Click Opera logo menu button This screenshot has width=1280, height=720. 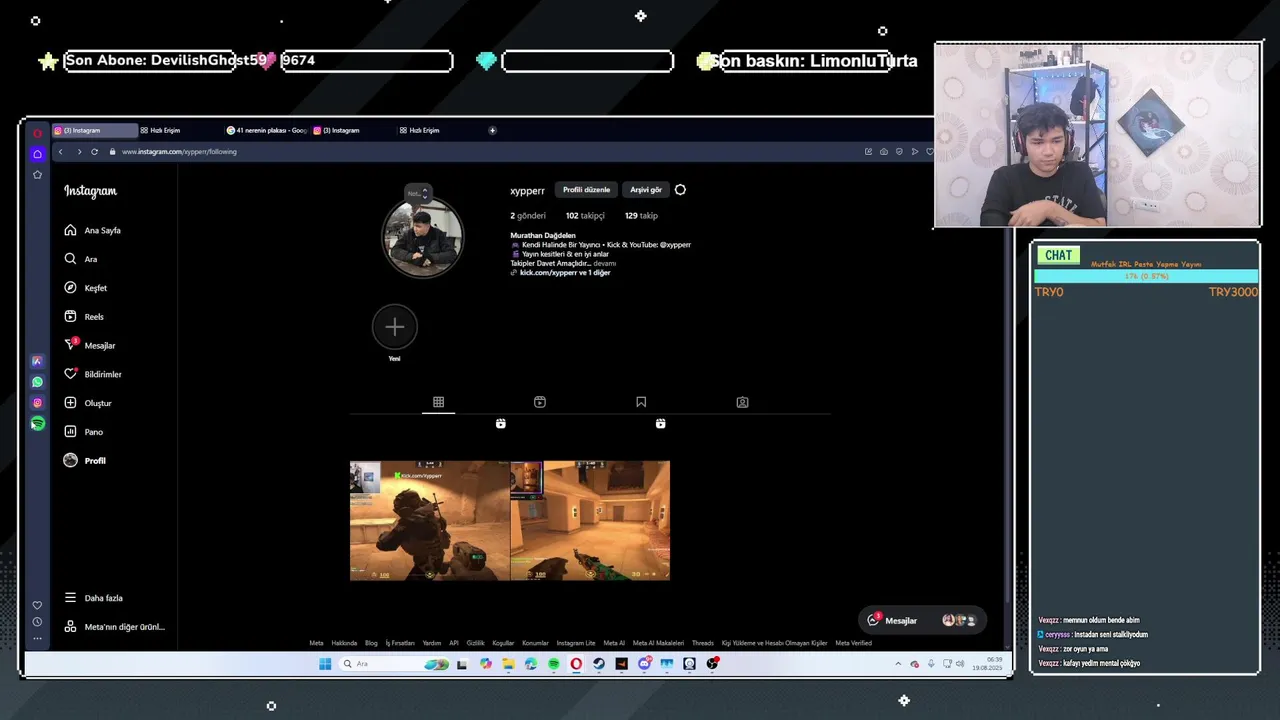(x=37, y=133)
